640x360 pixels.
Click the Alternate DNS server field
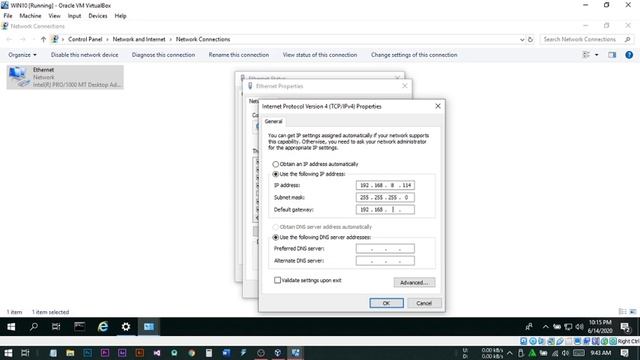[385, 261]
